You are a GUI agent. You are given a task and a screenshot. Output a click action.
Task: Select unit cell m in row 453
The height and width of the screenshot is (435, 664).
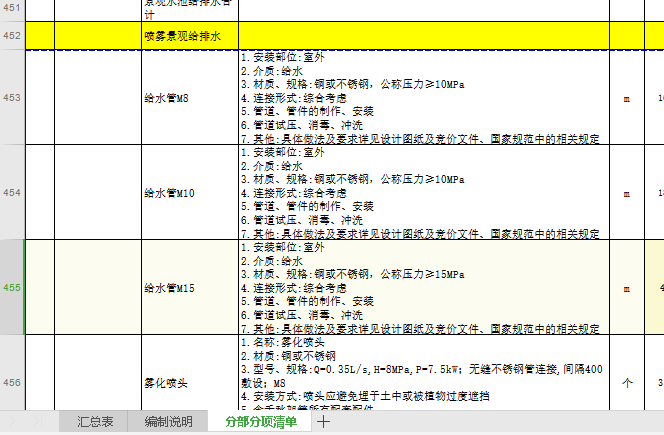627,97
